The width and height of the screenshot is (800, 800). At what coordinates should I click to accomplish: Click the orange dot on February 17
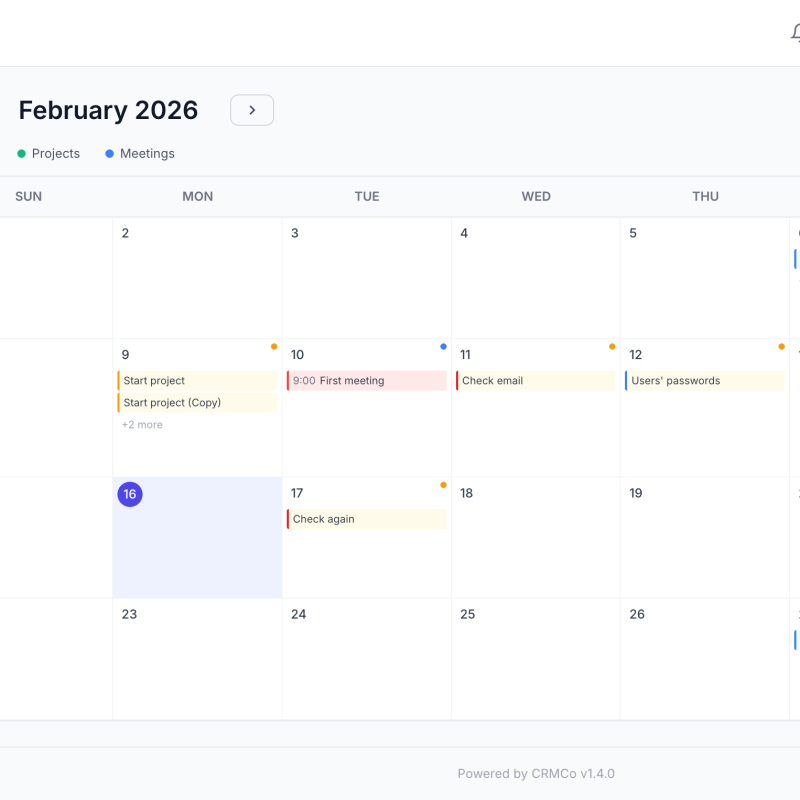443,485
